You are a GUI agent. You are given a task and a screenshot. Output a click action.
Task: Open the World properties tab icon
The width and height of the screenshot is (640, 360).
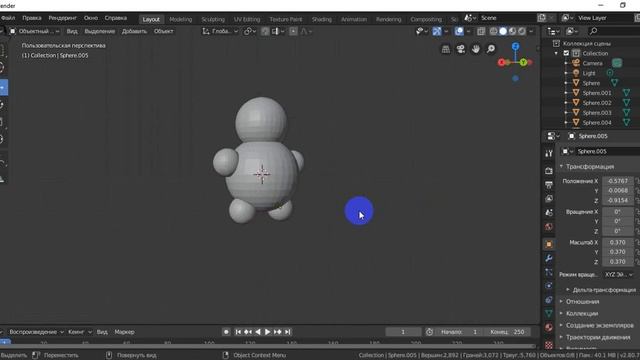click(549, 227)
